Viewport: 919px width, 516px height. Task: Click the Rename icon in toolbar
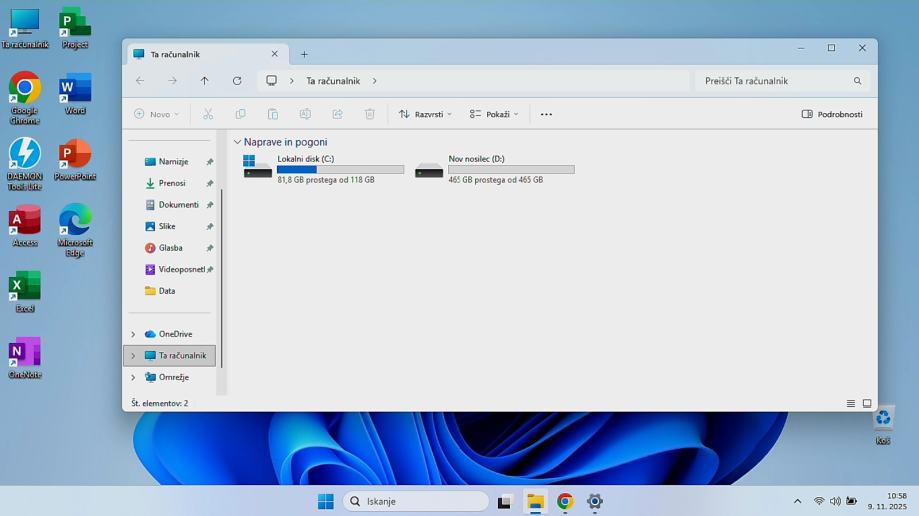pos(305,114)
